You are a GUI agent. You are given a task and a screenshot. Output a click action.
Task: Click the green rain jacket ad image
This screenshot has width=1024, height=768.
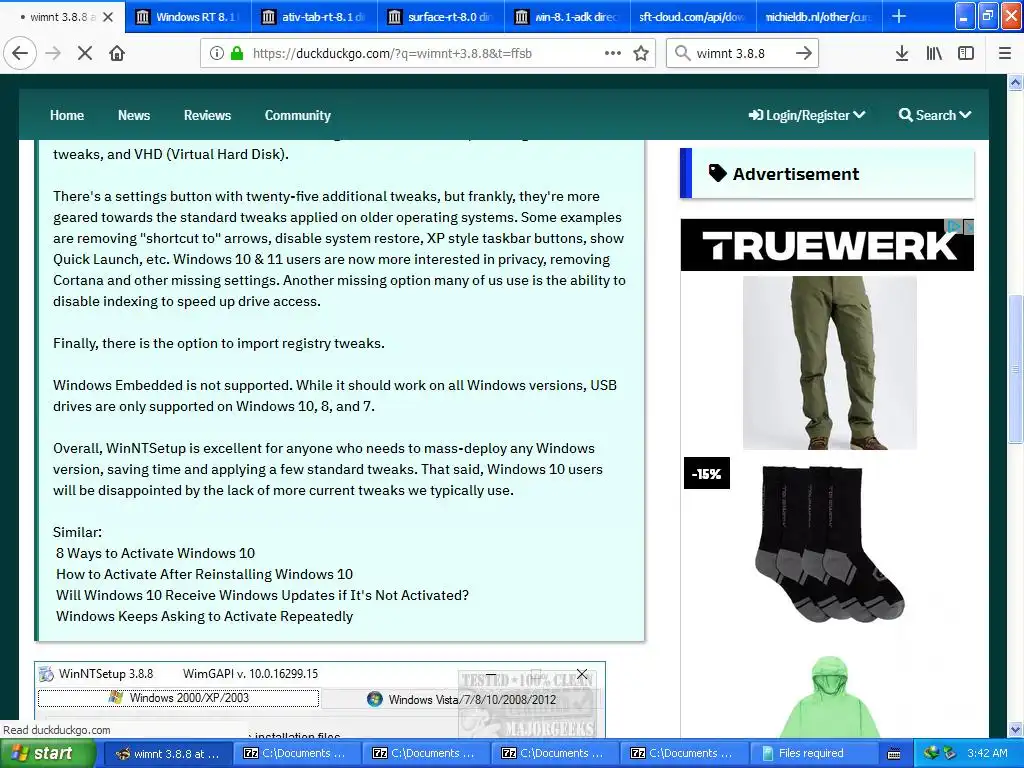click(x=829, y=697)
